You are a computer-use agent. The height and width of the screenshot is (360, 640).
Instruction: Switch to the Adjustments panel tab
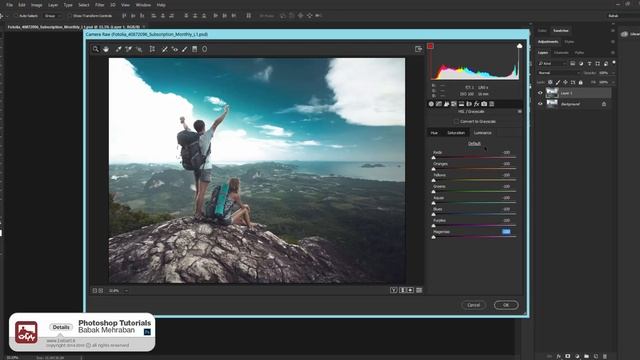548,42
